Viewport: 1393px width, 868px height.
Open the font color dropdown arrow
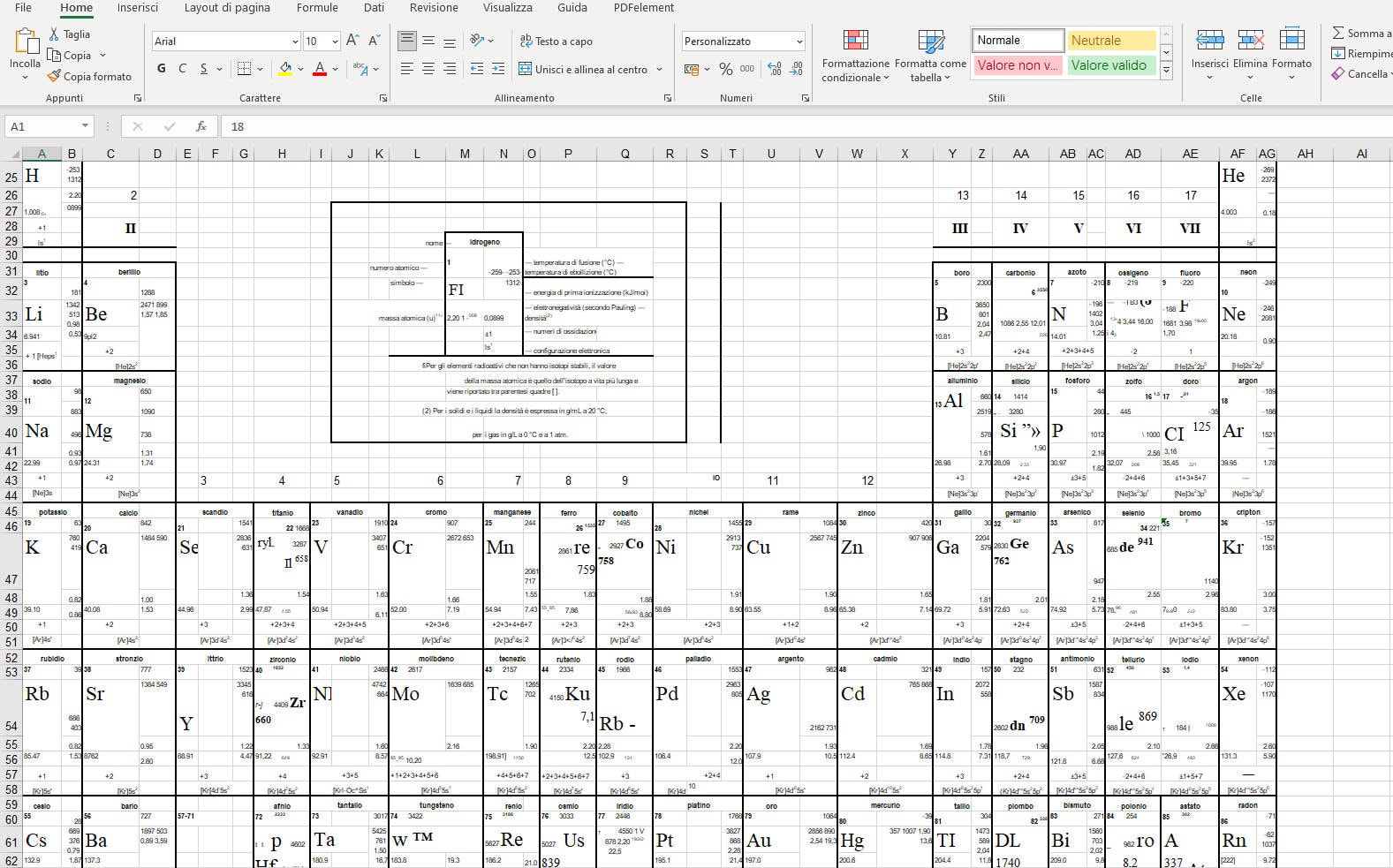(335, 69)
